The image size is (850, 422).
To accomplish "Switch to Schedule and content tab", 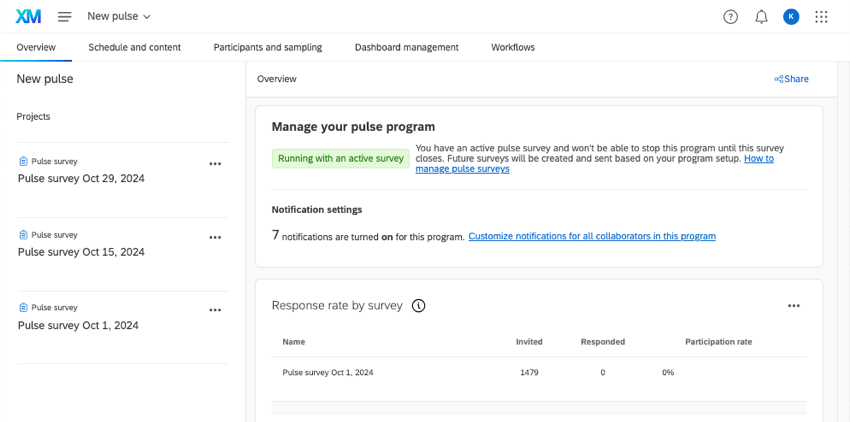I will (134, 47).
